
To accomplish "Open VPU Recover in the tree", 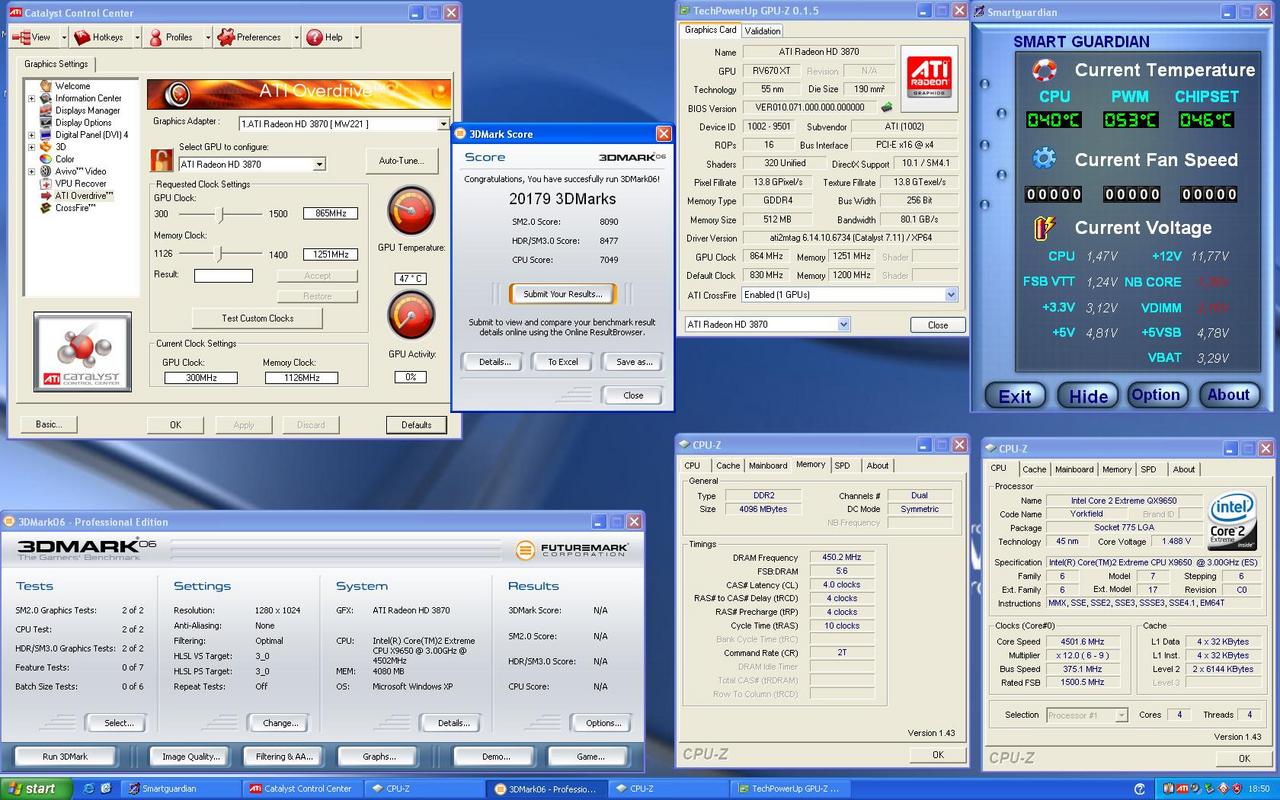I will tap(81, 184).
